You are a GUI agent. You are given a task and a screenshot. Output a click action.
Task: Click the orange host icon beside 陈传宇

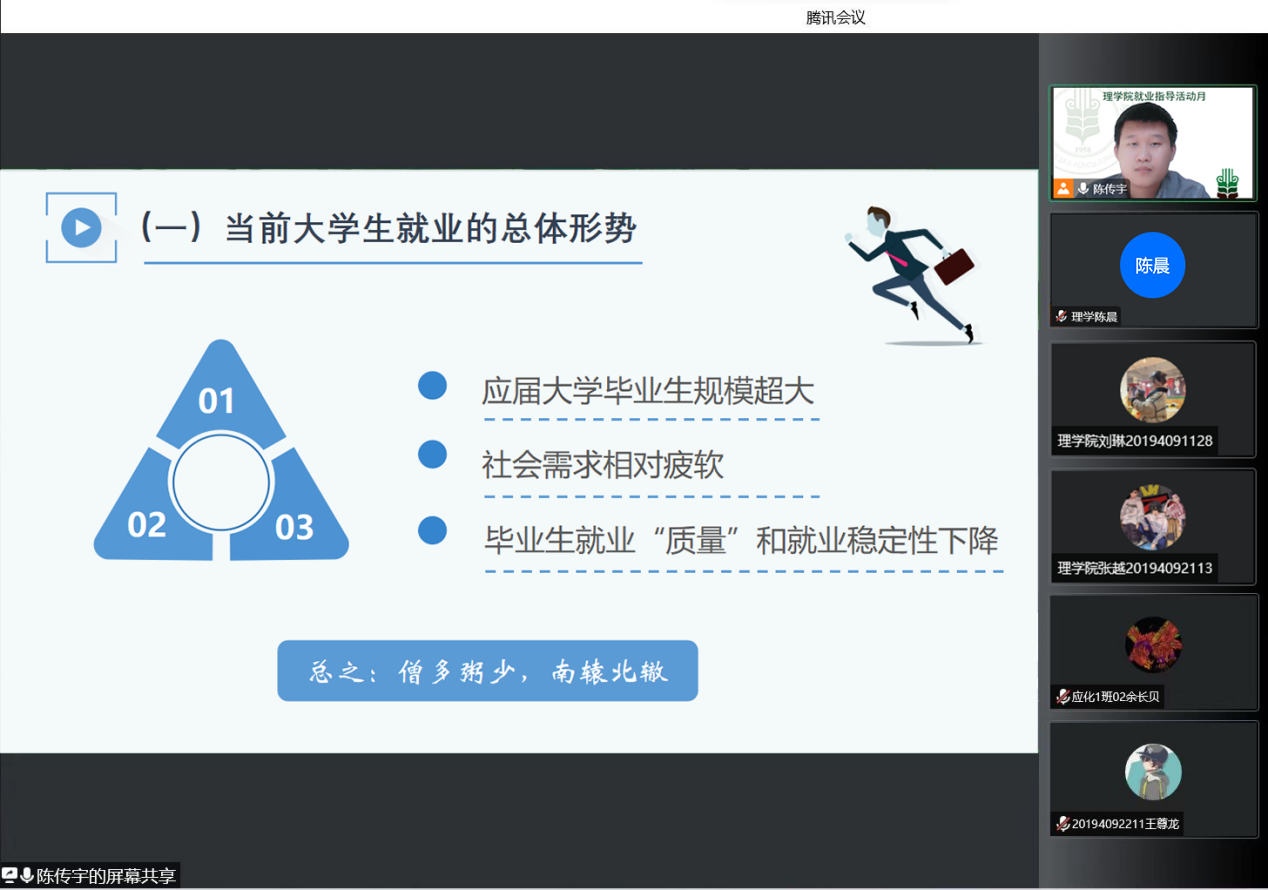point(1063,188)
